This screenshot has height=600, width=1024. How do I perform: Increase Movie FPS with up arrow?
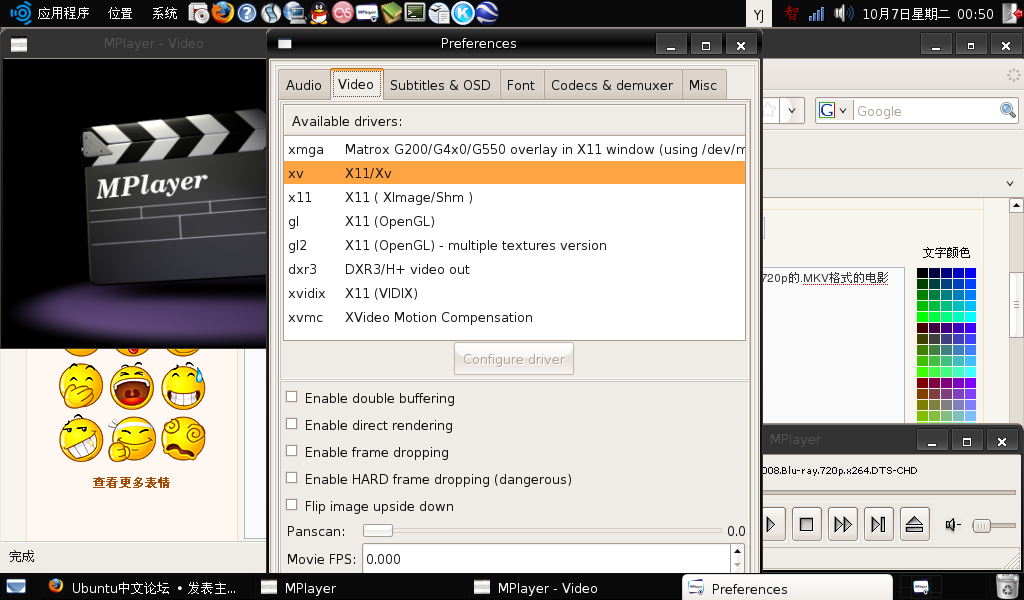pyautogui.click(x=737, y=552)
